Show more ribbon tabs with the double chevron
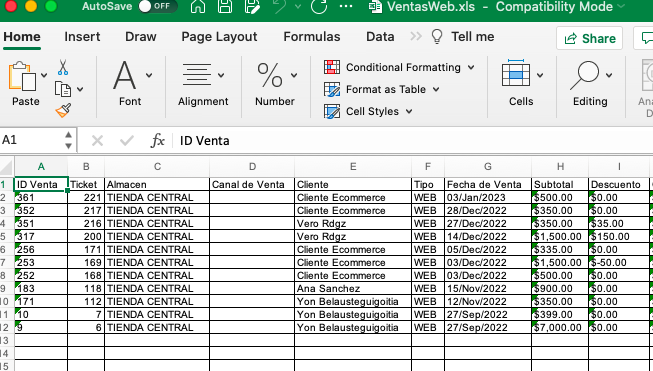The height and width of the screenshot is (371, 653). click(x=416, y=37)
